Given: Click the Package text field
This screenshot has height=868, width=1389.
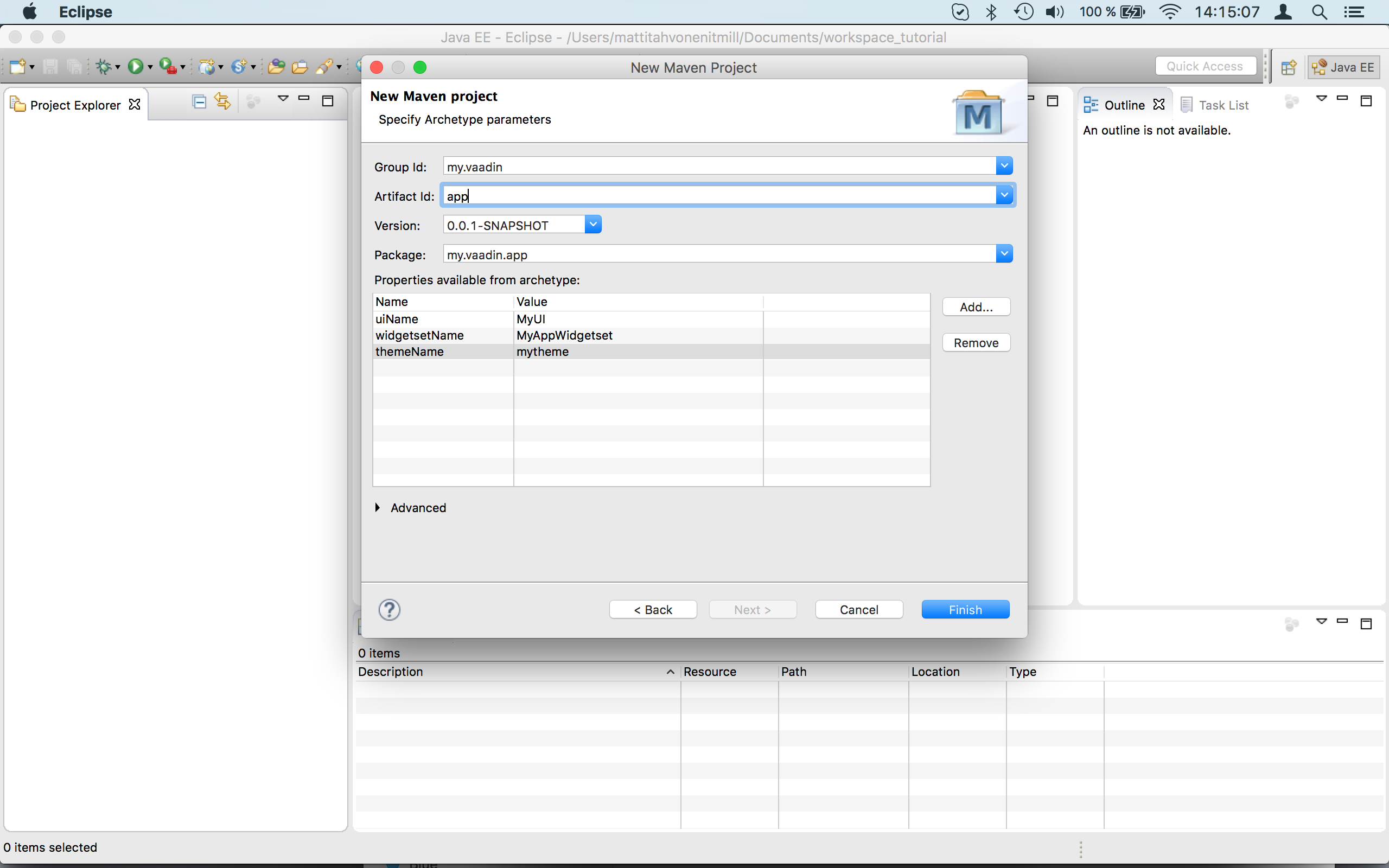Looking at the screenshot, I should tap(719, 254).
